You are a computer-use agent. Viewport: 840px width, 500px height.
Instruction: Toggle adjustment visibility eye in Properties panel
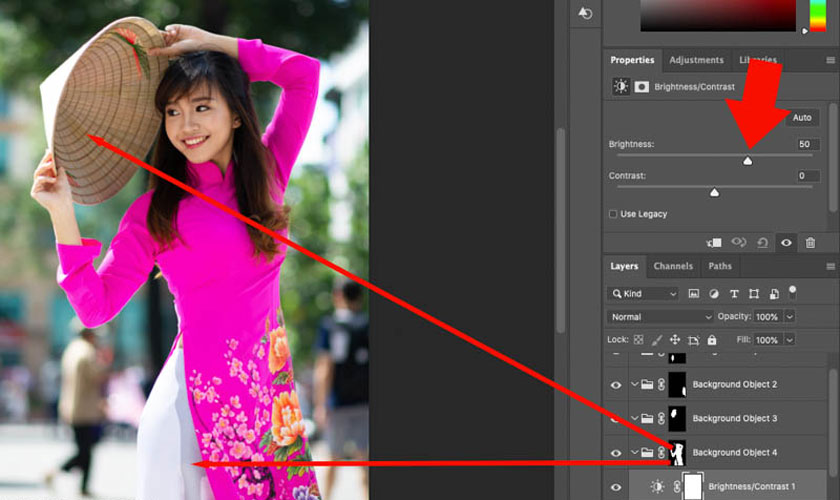[786, 243]
